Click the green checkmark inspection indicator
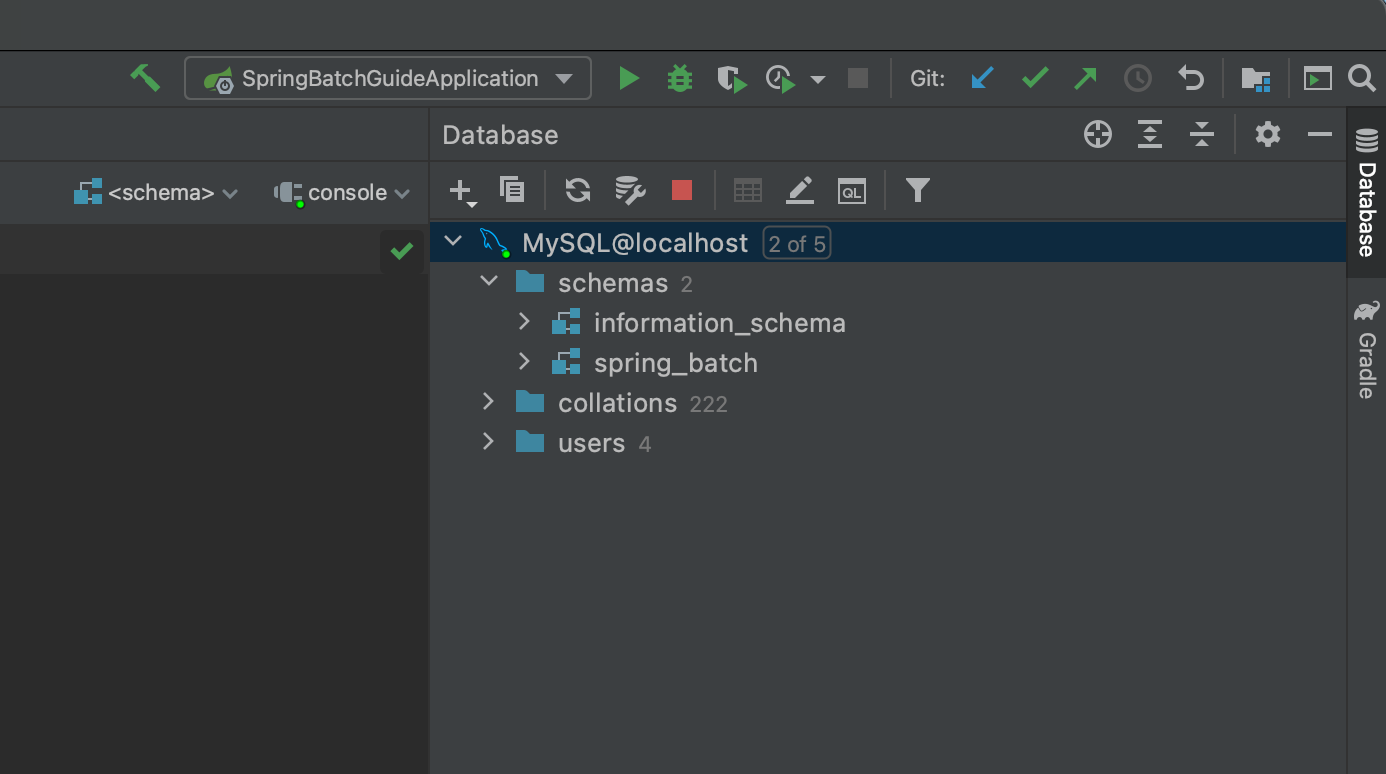1386x774 pixels. pyautogui.click(x=402, y=252)
